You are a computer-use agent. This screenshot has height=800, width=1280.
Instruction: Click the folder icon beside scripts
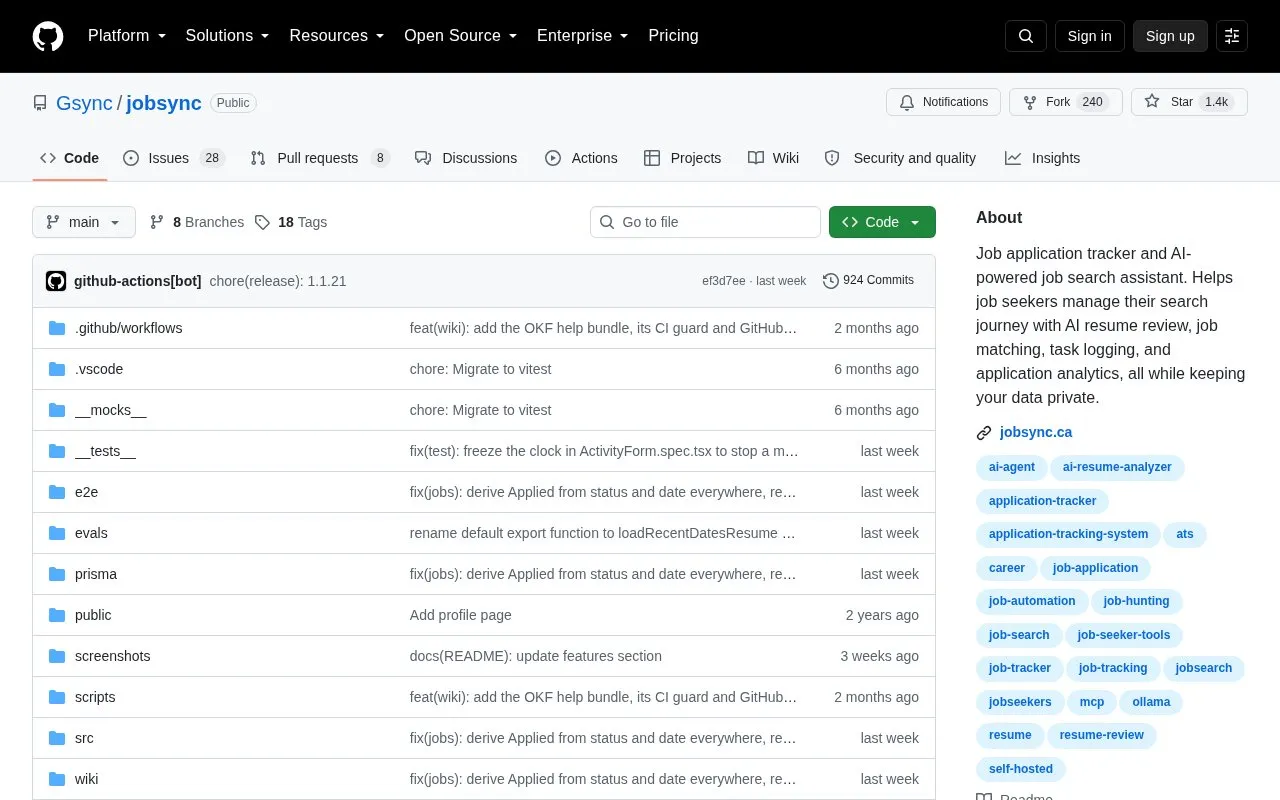pos(57,697)
